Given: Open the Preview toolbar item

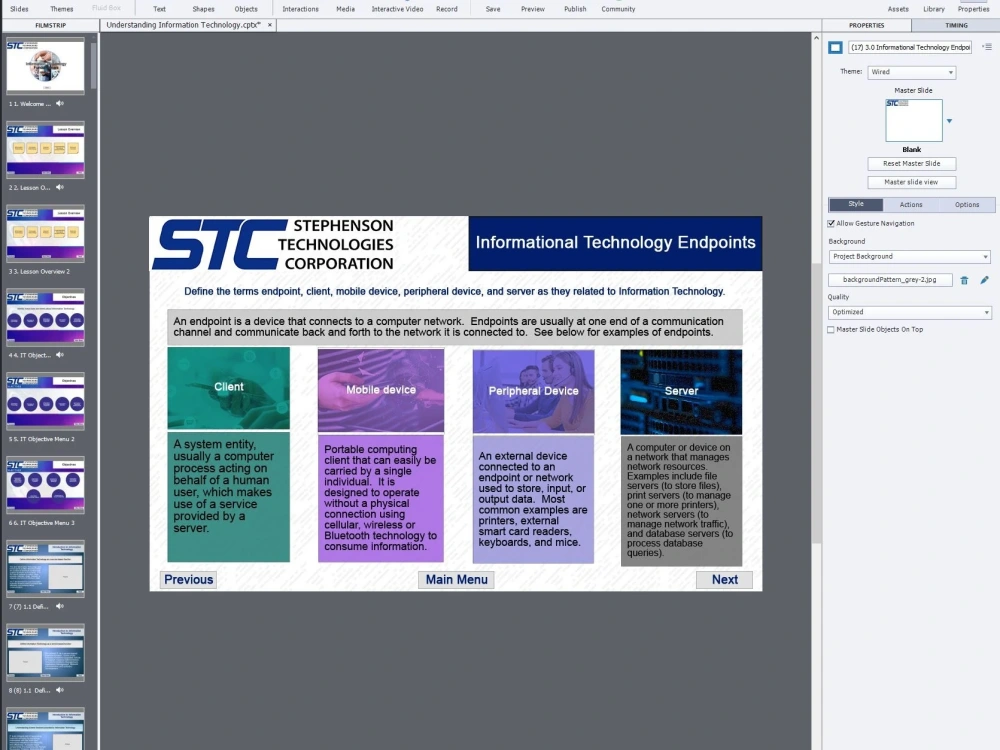Looking at the screenshot, I should (533, 9).
